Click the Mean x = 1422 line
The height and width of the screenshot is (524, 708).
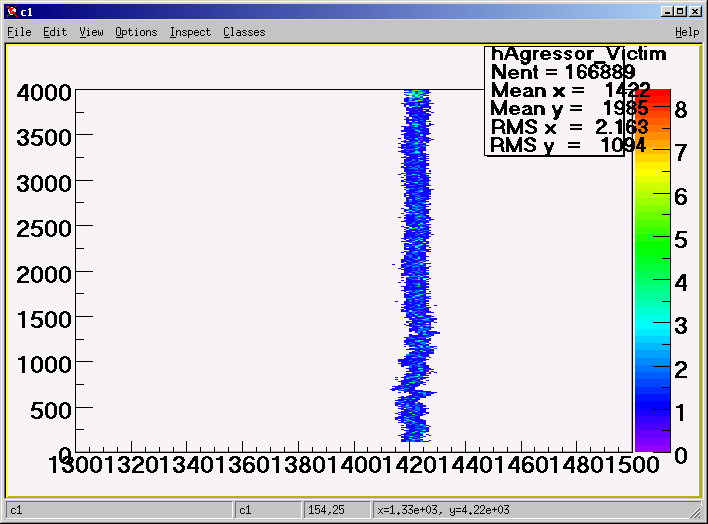tap(570, 91)
